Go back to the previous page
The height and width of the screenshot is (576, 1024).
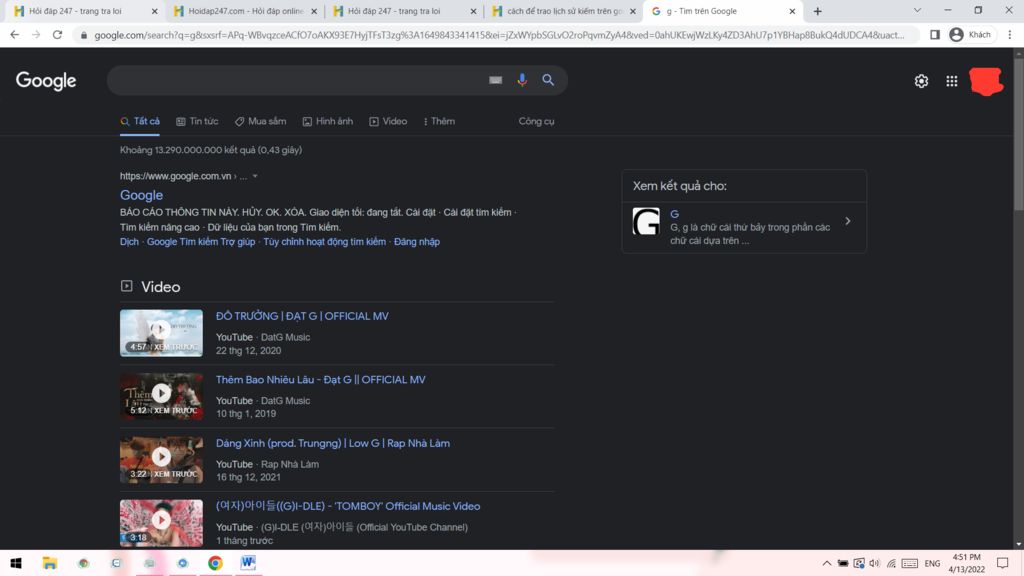tap(14, 35)
